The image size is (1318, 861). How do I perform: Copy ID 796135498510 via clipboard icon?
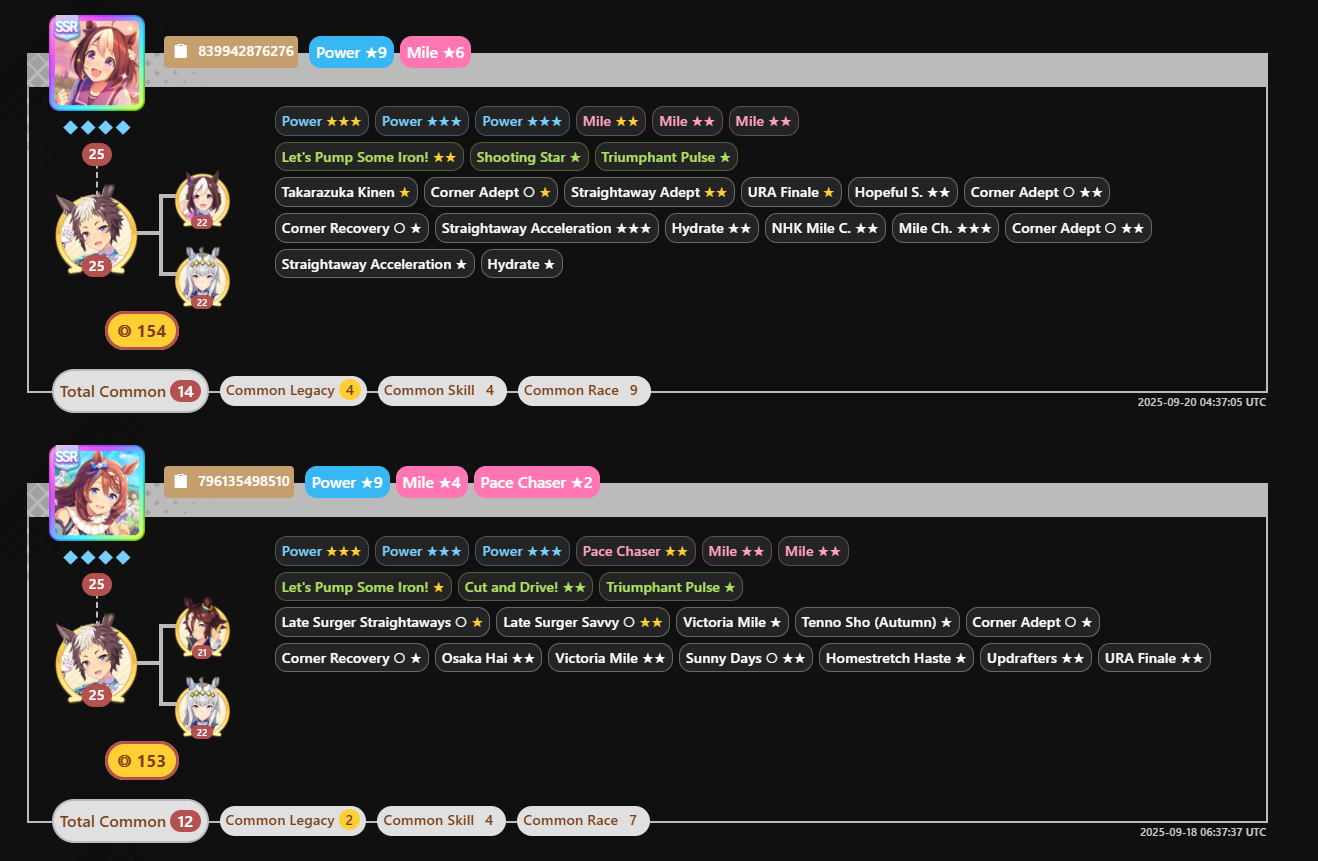click(x=181, y=481)
